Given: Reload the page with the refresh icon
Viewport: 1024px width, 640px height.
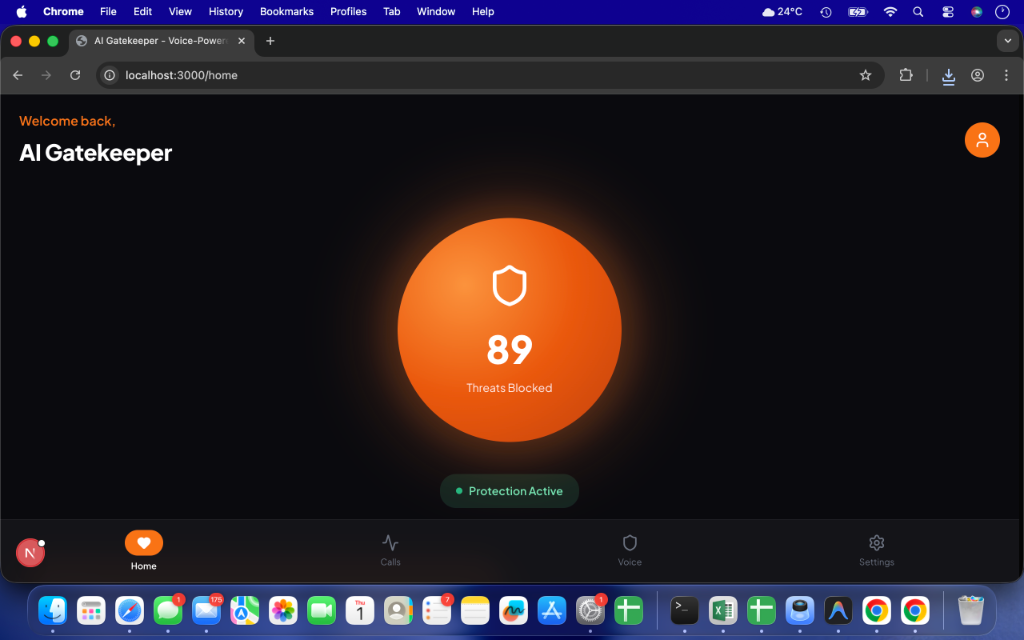Looking at the screenshot, I should 75,75.
